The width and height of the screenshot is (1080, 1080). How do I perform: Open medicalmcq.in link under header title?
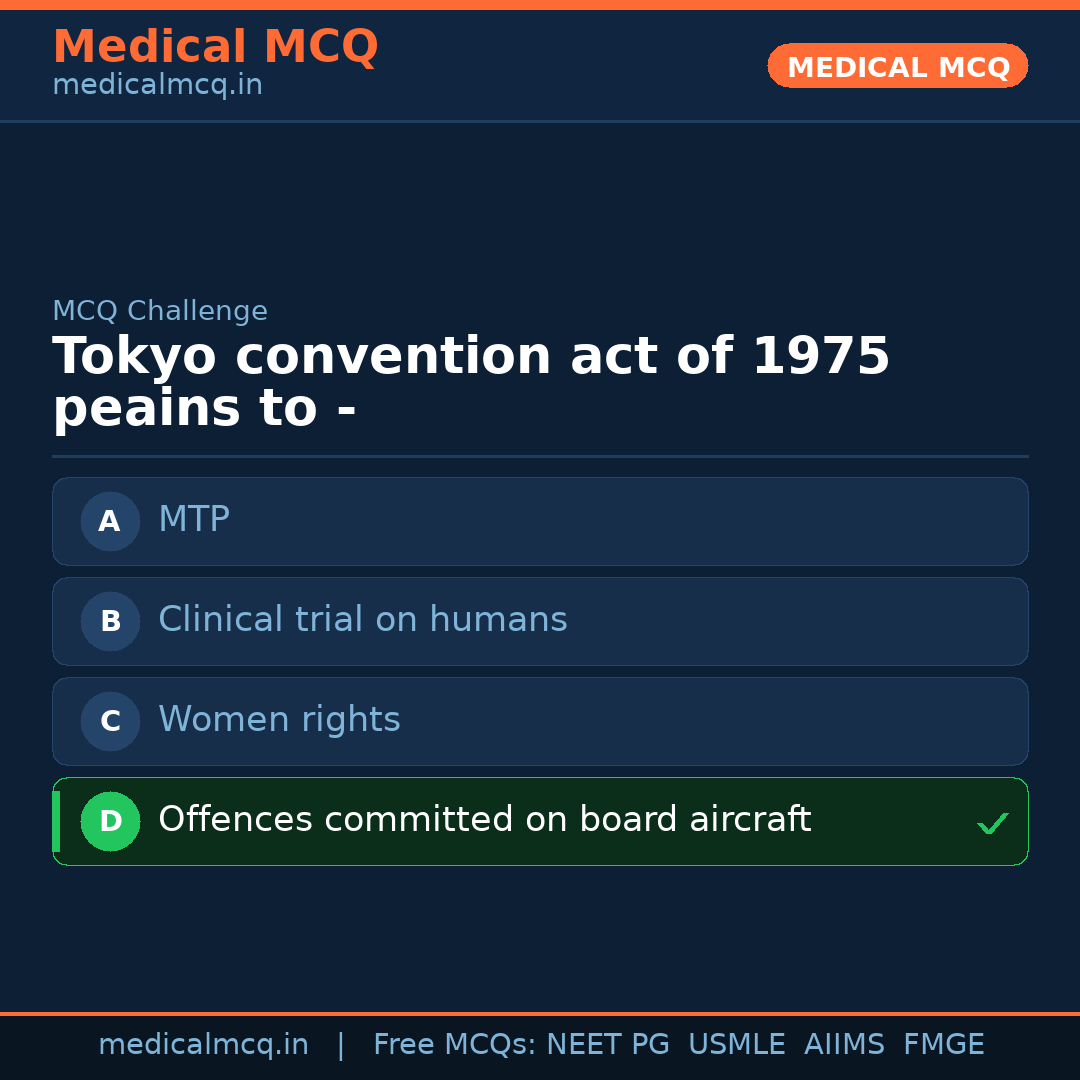(157, 86)
